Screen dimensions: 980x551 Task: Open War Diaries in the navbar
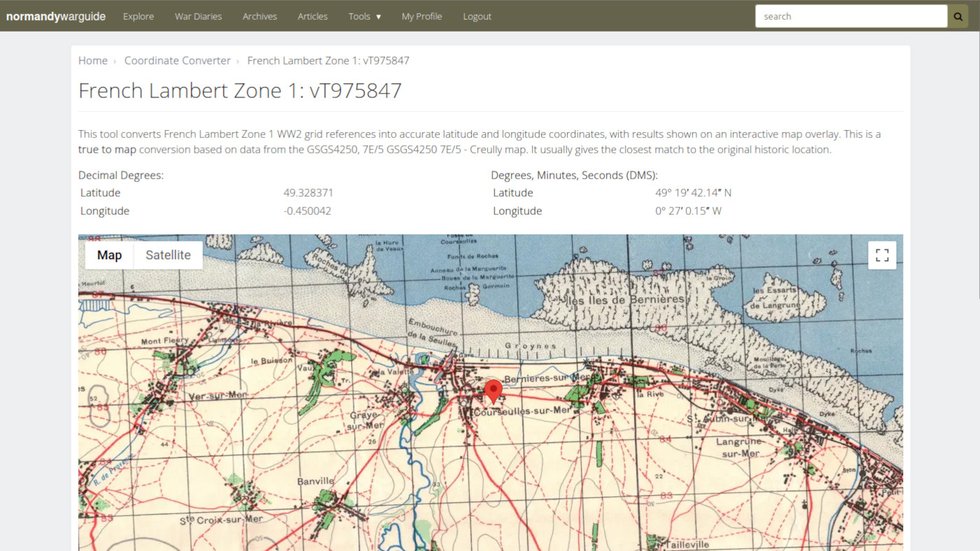[198, 16]
